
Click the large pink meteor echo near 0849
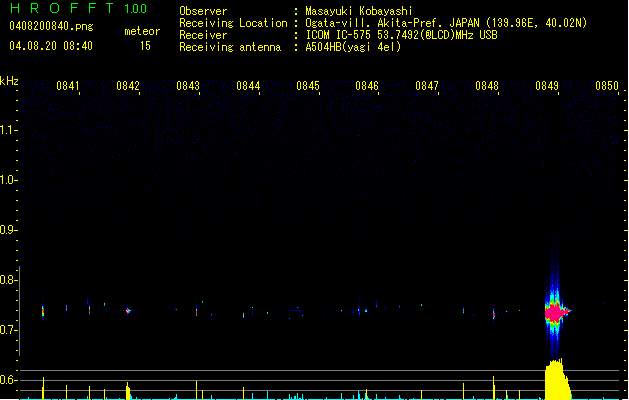click(x=556, y=312)
